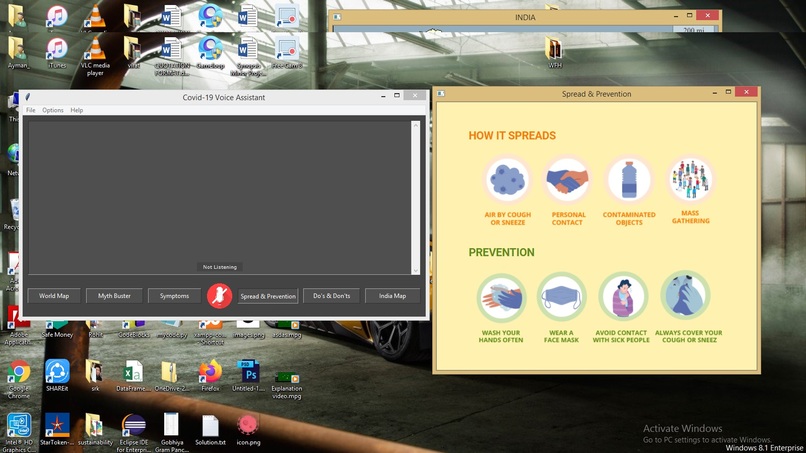Select the sustainability folder icon

(x=95, y=429)
